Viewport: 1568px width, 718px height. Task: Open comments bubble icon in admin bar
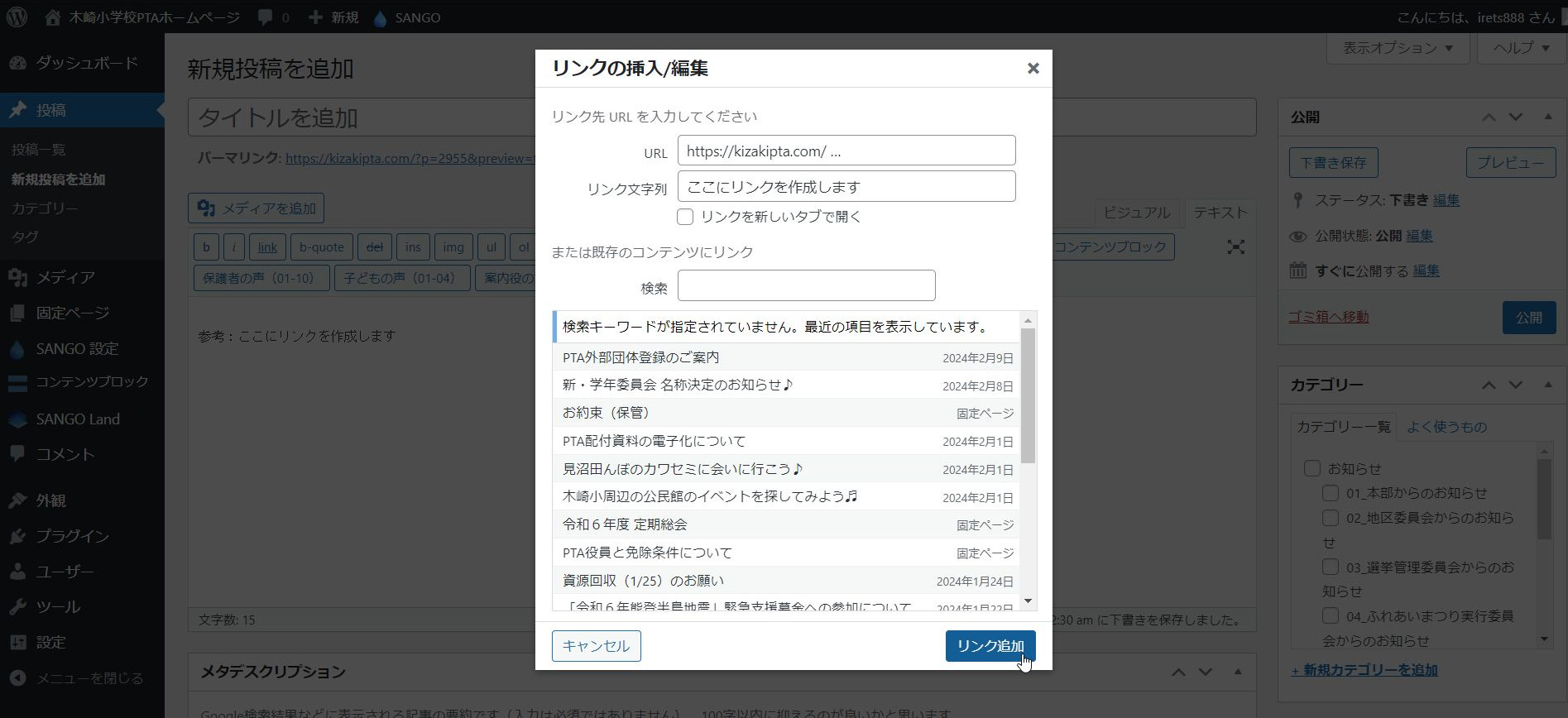point(266,17)
